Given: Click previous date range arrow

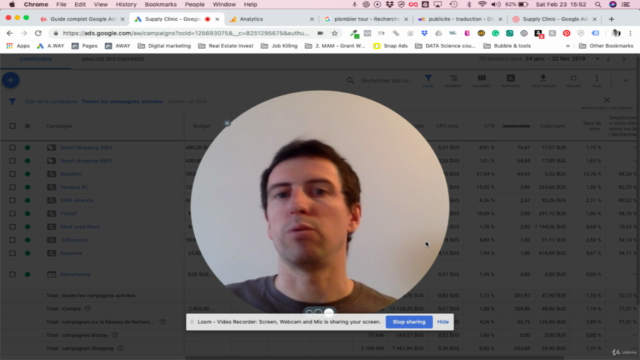Looking at the screenshot, I should point(609,59).
